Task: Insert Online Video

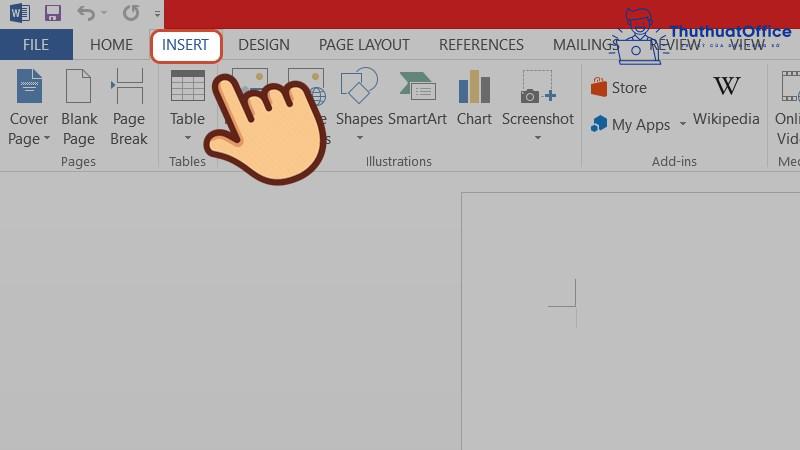Action: [x=787, y=107]
